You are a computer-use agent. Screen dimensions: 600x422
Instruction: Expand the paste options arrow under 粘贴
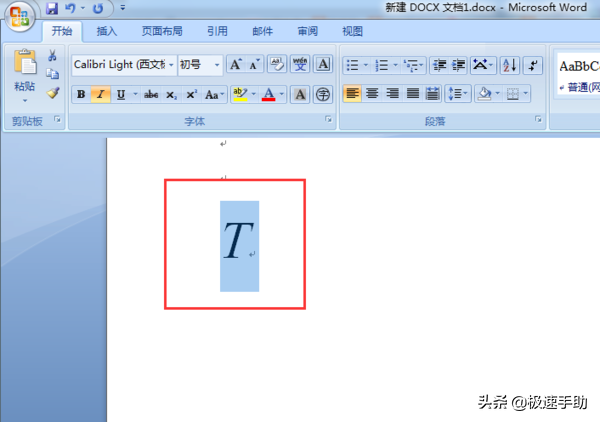coord(25,101)
